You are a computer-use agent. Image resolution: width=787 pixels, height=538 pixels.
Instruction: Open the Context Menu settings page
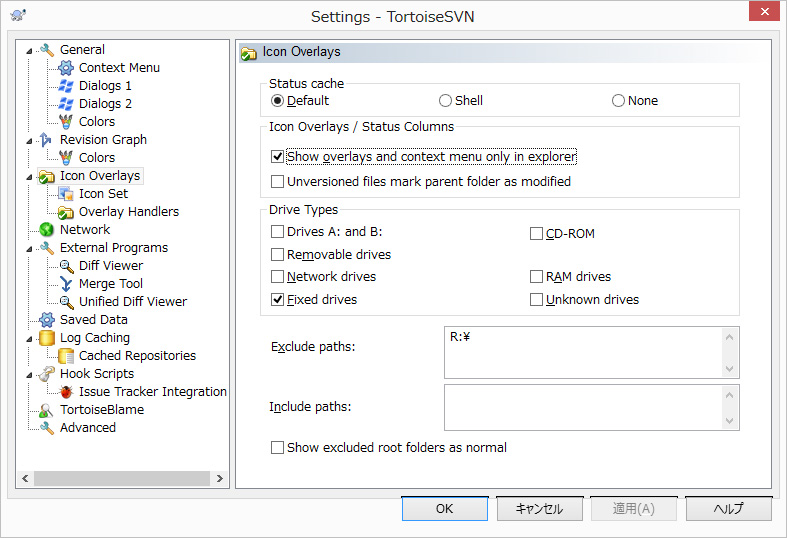pyautogui.click(x=119, y=68)
